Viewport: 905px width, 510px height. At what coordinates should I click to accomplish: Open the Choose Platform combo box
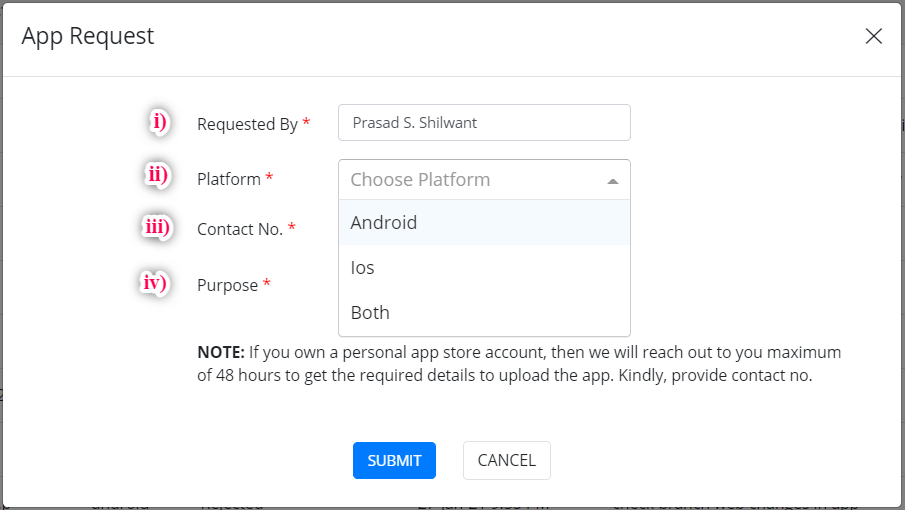pyautogui.click(x=470, y=180)
